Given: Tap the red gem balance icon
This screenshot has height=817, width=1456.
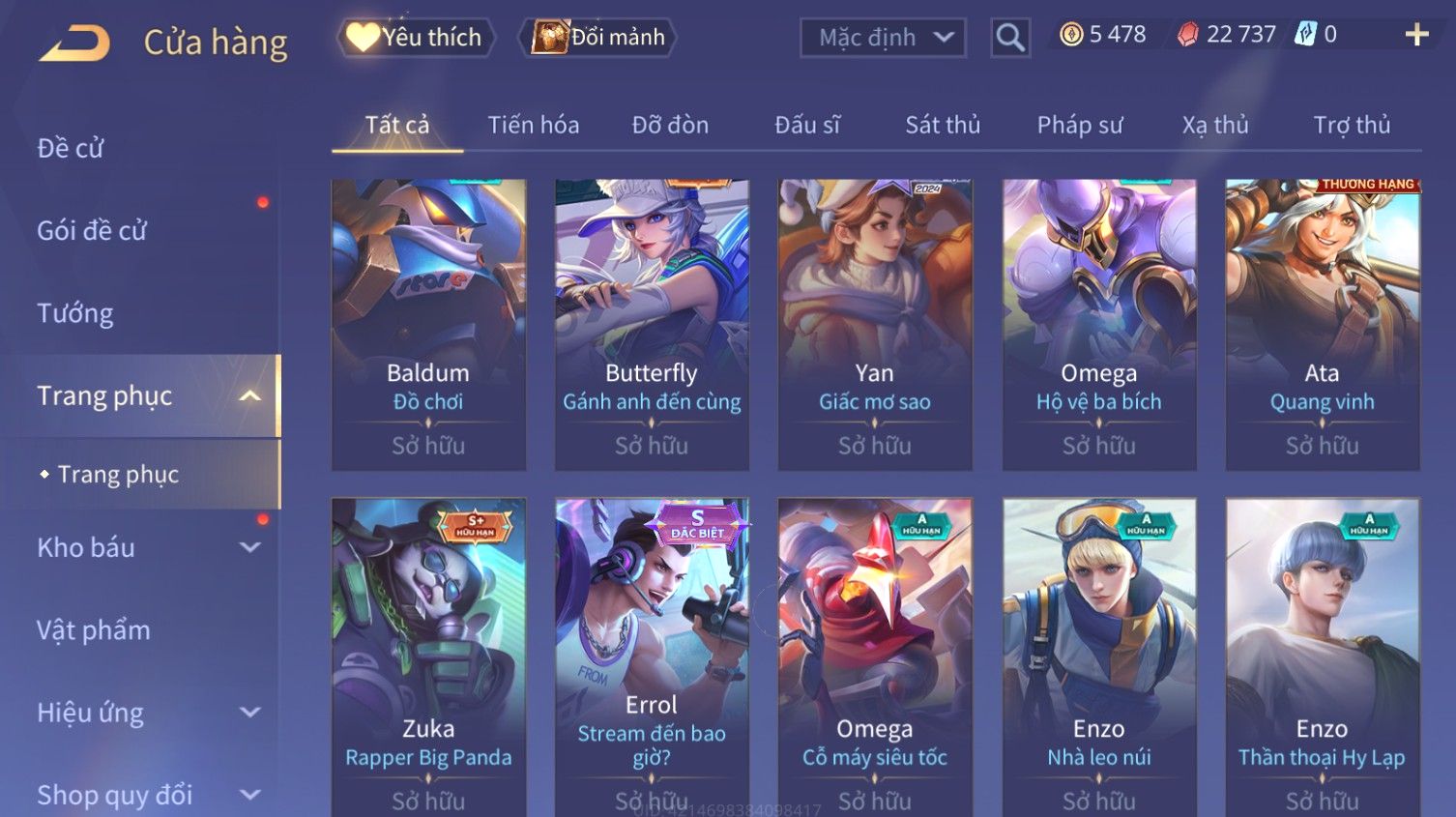Looking at the screenshot, I should pyautogui.click(x=1188, y=35).
